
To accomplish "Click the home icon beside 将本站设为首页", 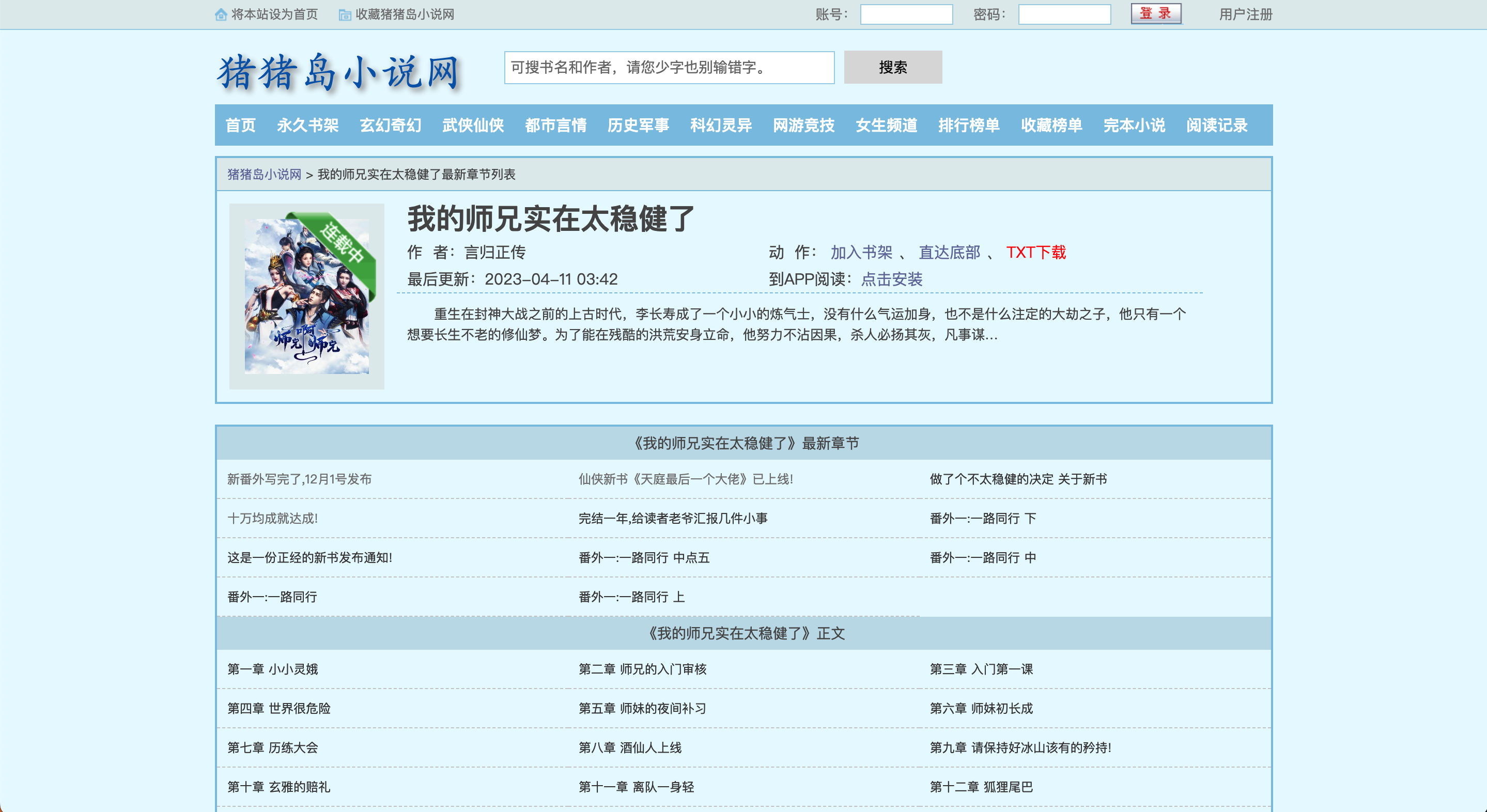I will tap(221, 14).
